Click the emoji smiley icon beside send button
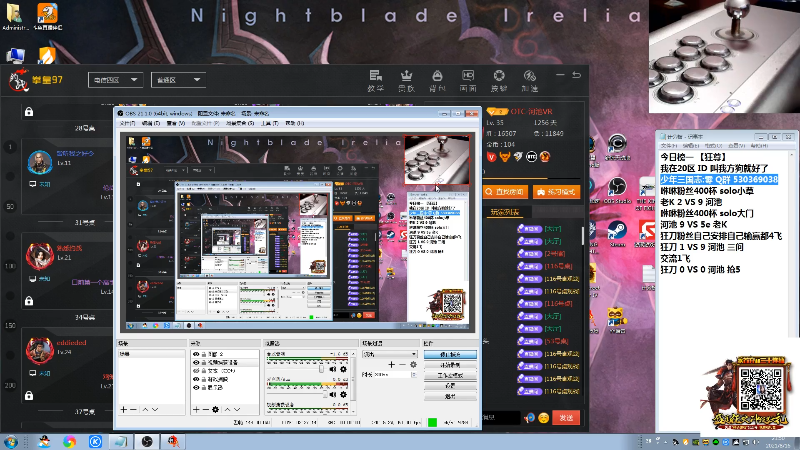 click(543, 418)
